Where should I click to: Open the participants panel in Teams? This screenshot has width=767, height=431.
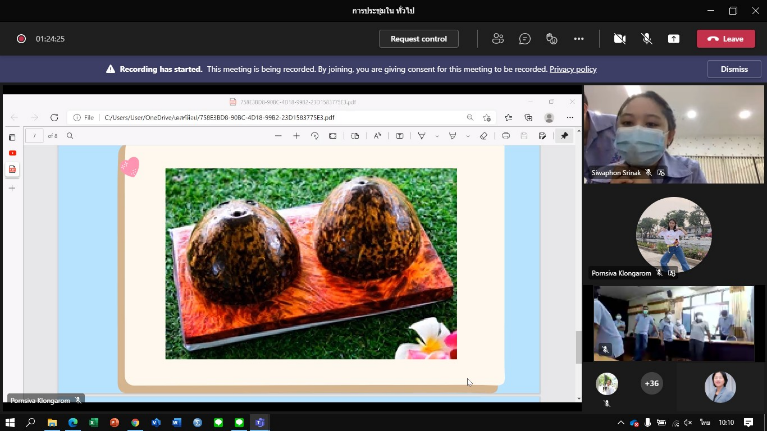pyautogui.click(x=497, y=39)
